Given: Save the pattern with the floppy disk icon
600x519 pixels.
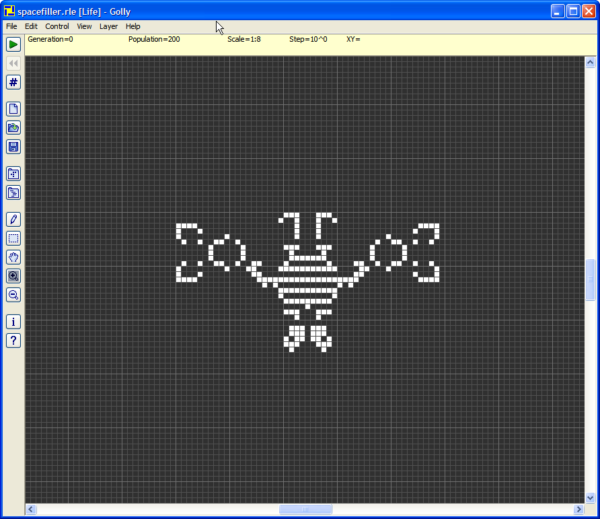Looking at the screenshot, I should click(13, 147).
